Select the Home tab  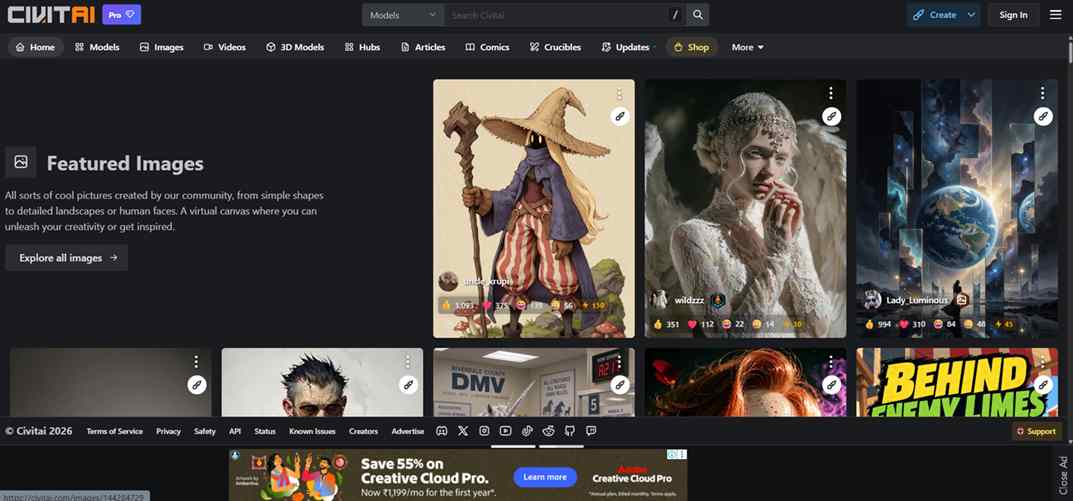[36, 47]
